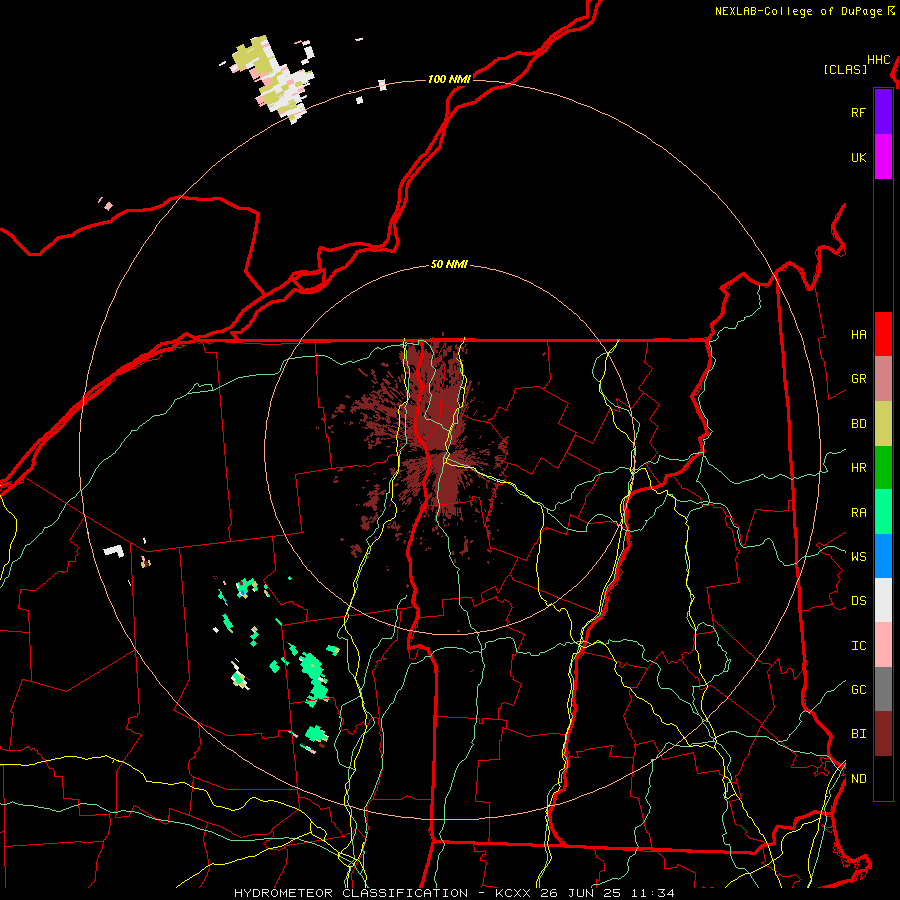900x900 pixels.
Task: Click 'HYDROMETEOR CLASSIFICATION' caption text
Action: point(351,893)
